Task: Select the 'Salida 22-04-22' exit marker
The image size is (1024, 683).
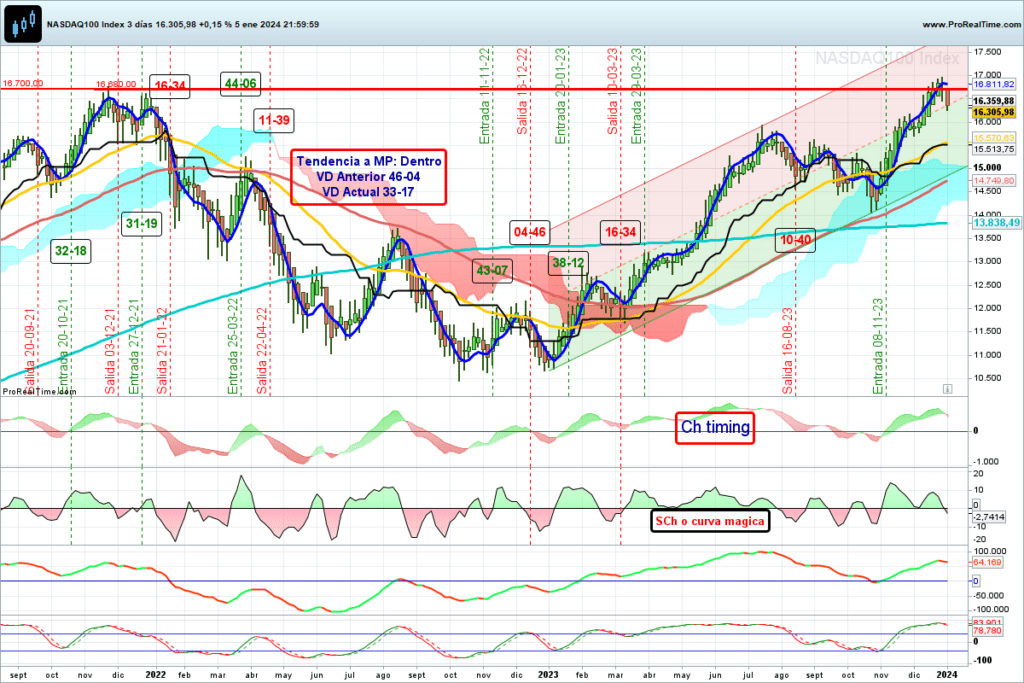Action: (x=262, y=351)
